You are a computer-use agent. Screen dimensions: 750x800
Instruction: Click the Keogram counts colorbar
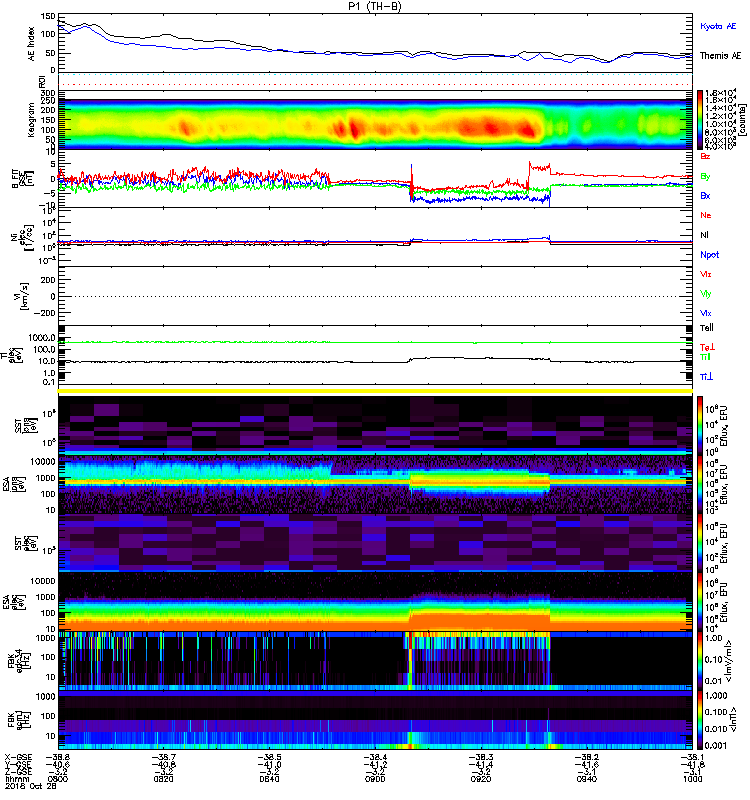[700, 119]
